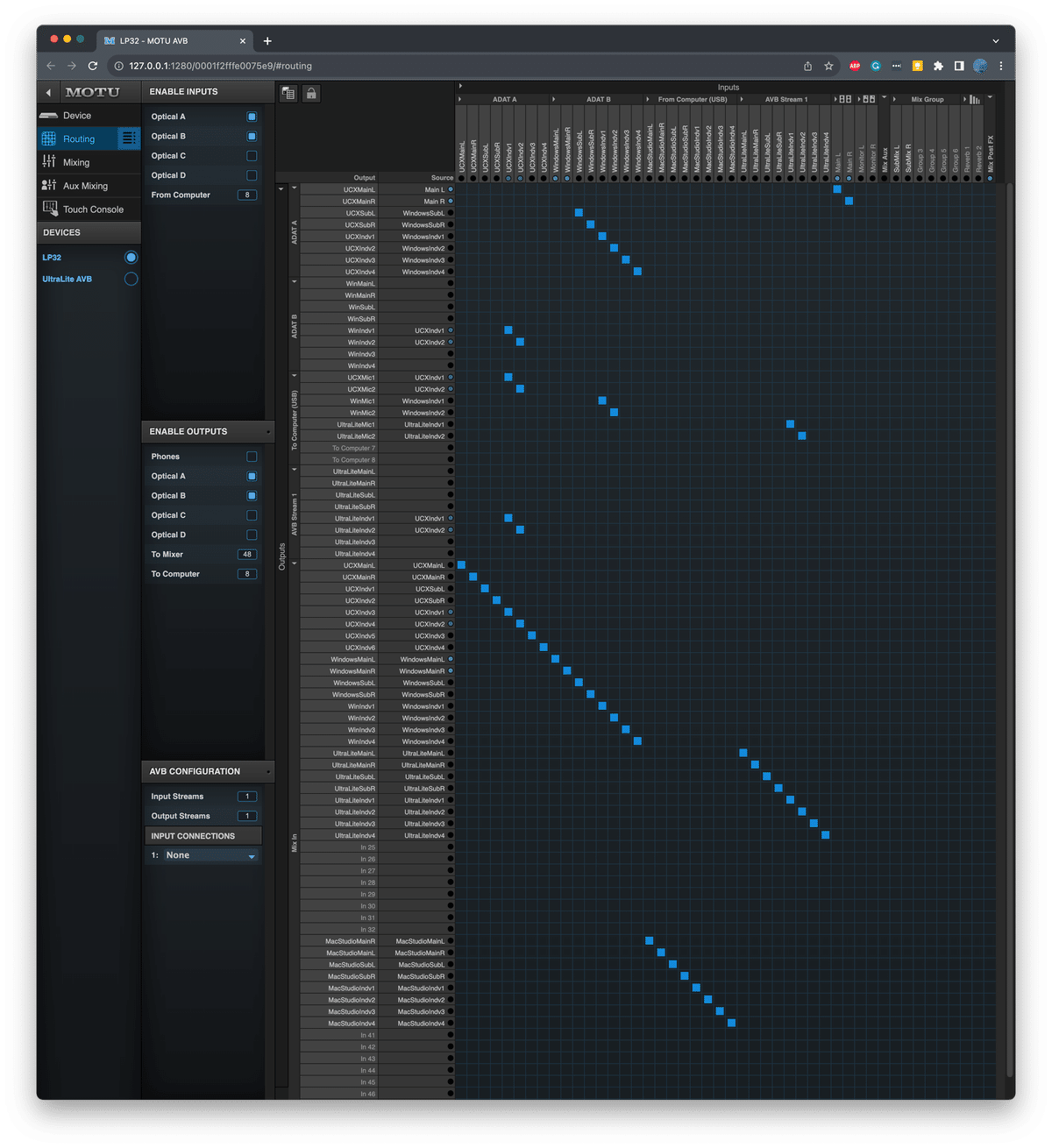Image resolution: width=1052 pixels, height=1148 pixels.
Task: Open the Aux Mixing icon
Action: click(x=49, y=186)
